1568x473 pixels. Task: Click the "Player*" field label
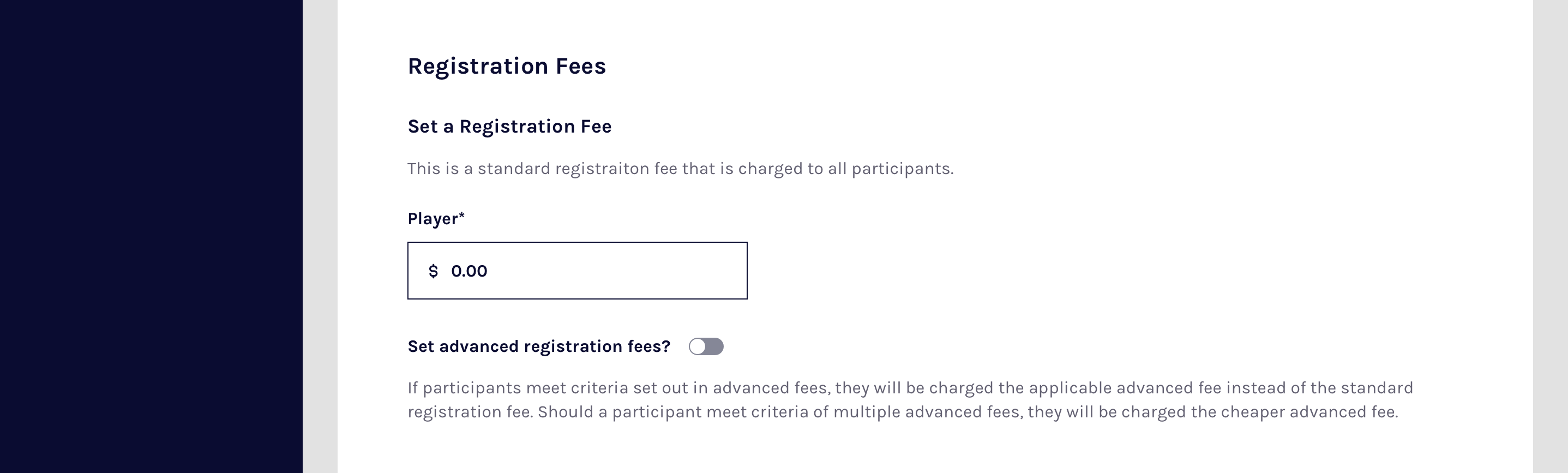click(433, 219)
